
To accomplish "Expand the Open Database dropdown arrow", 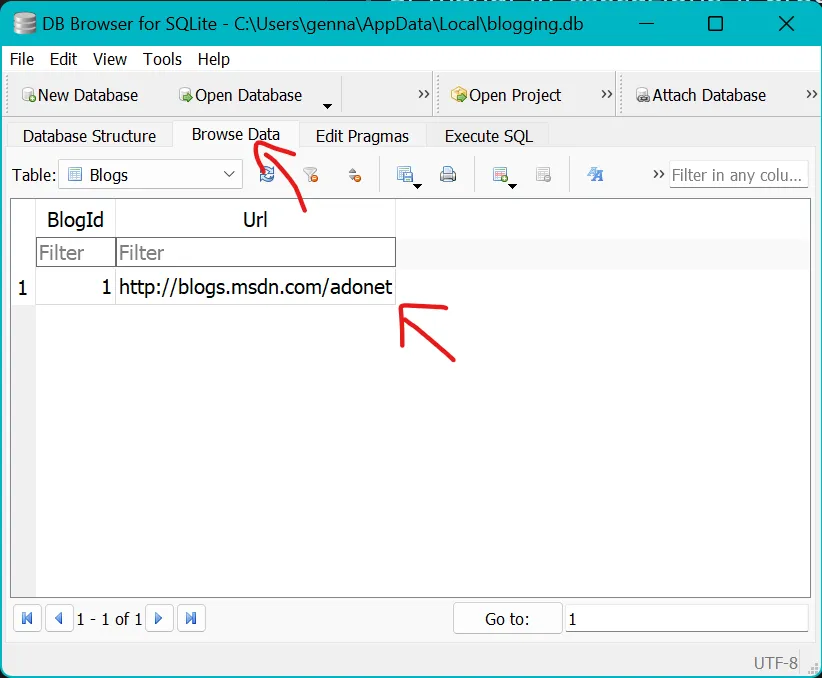I will pos(327,106).
